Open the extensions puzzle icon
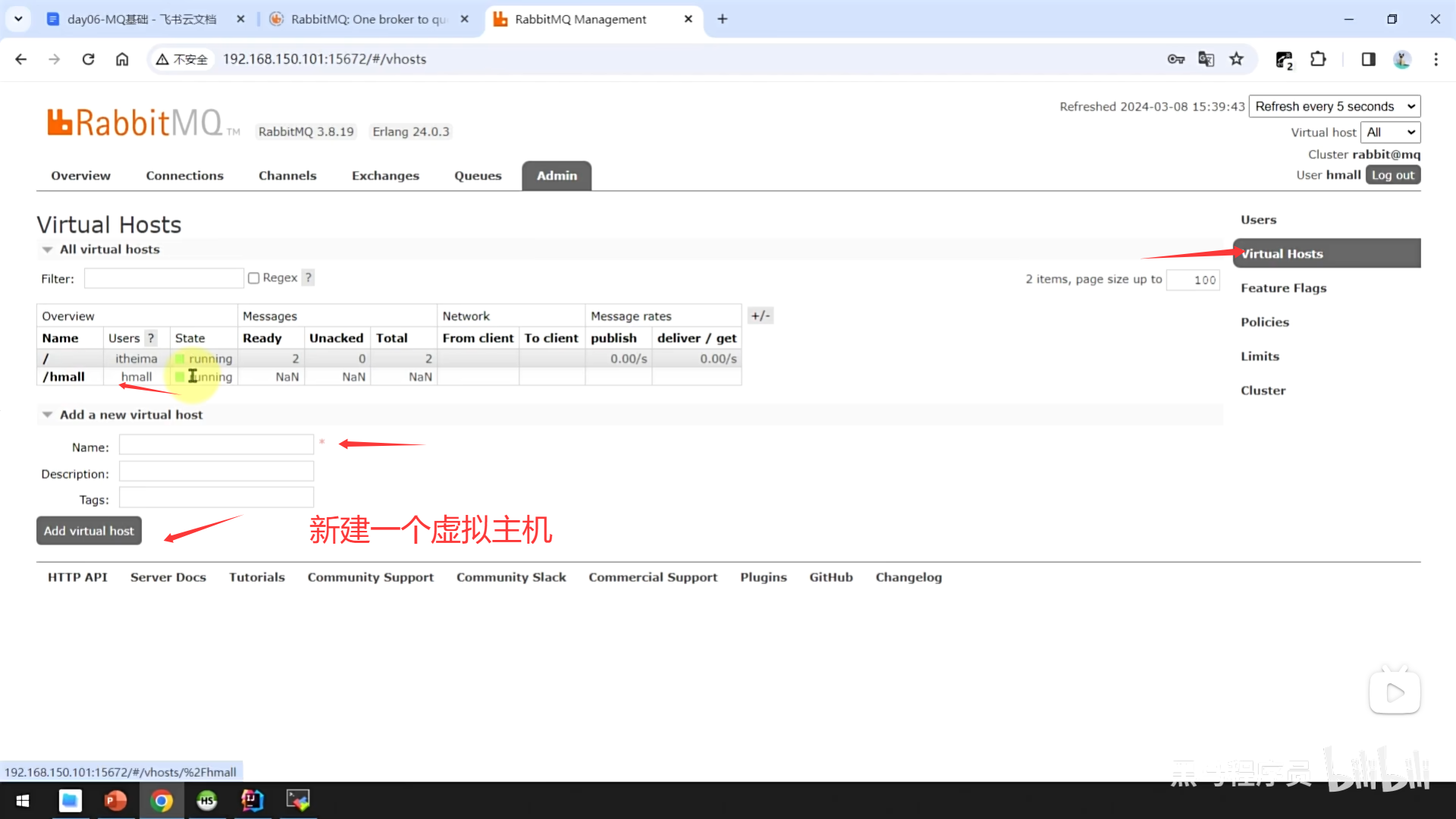 click(x=1318, y=59)
